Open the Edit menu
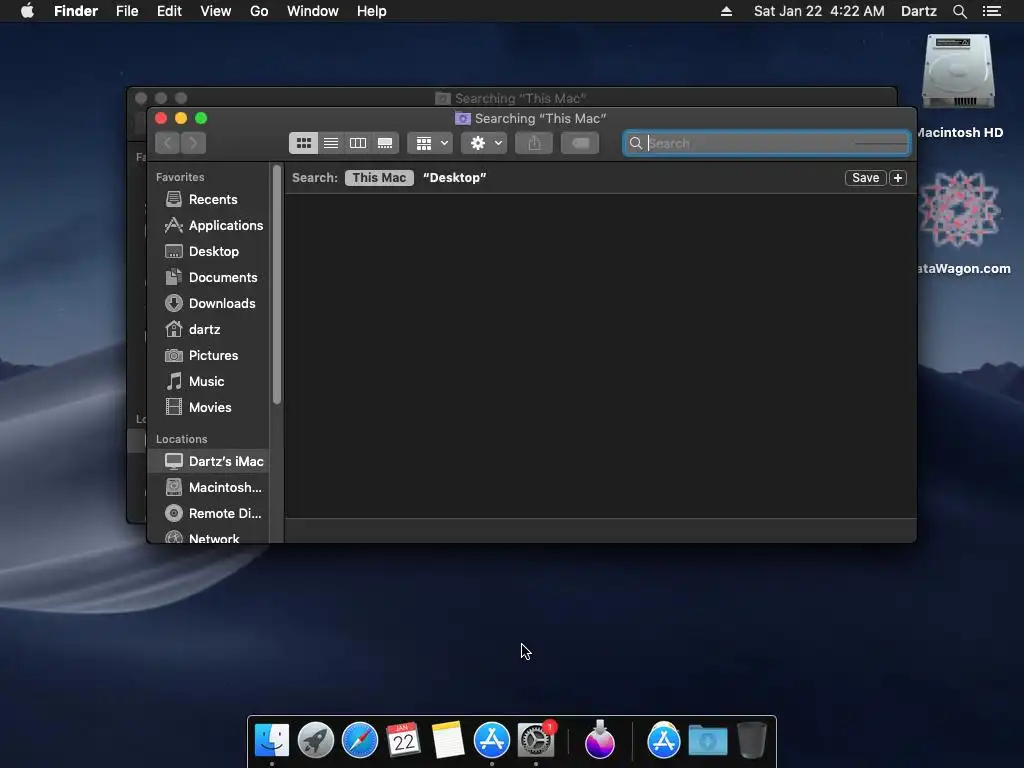 pos(169,11)
